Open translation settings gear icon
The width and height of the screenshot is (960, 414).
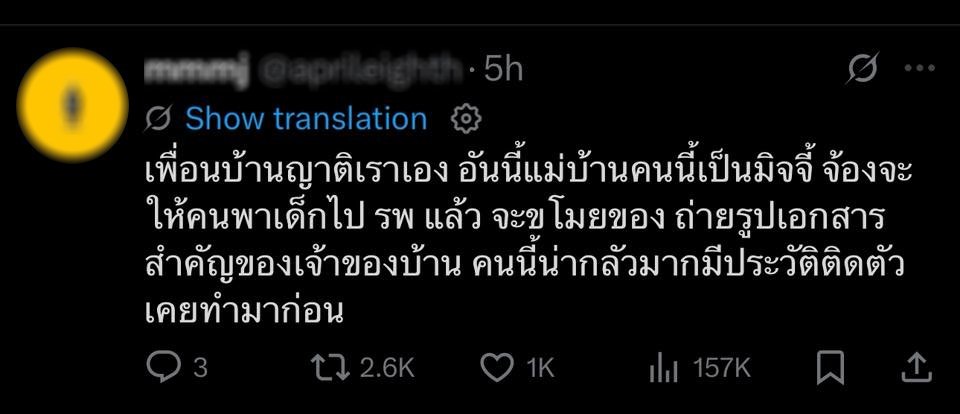click(x=466, y=119)
